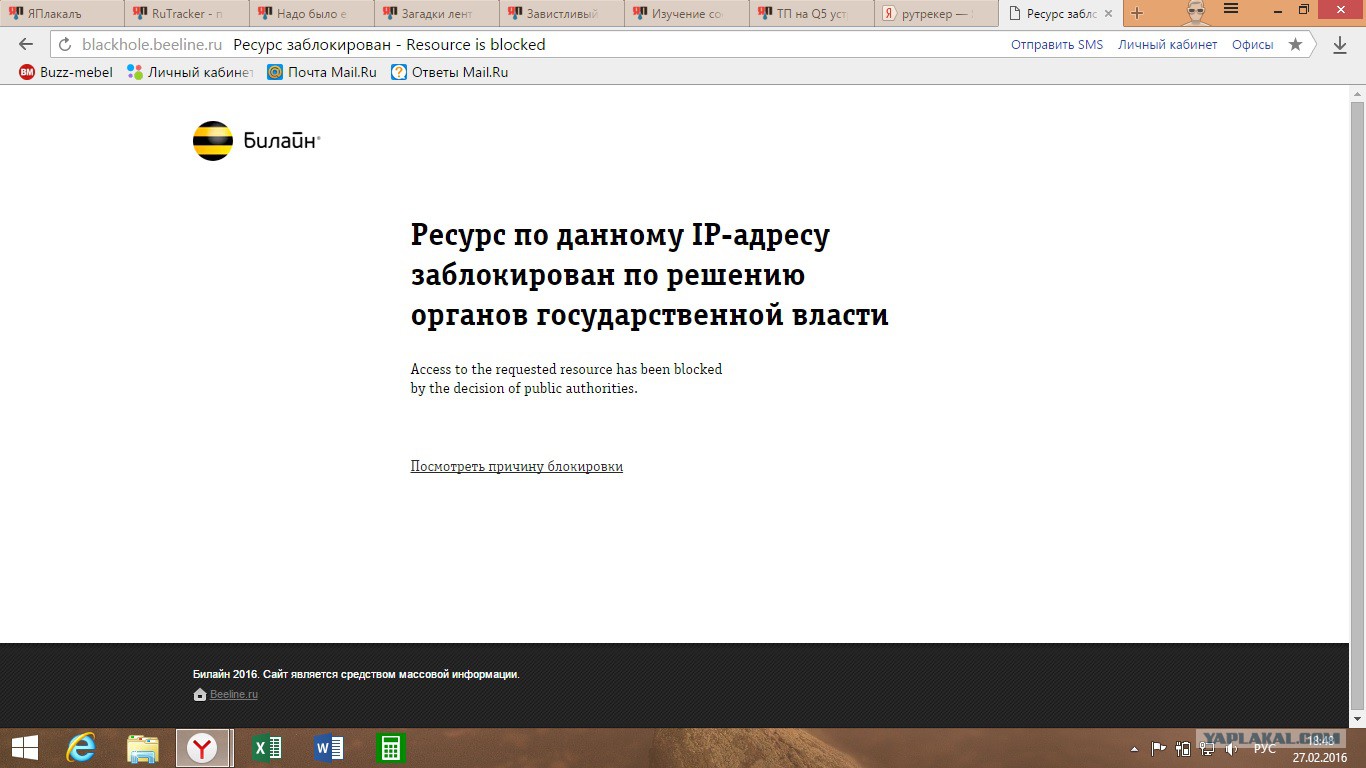Open the taskbar clock showing 27.02.2016
Viewport: 1366px width, 768px height.
[1321, 748]
